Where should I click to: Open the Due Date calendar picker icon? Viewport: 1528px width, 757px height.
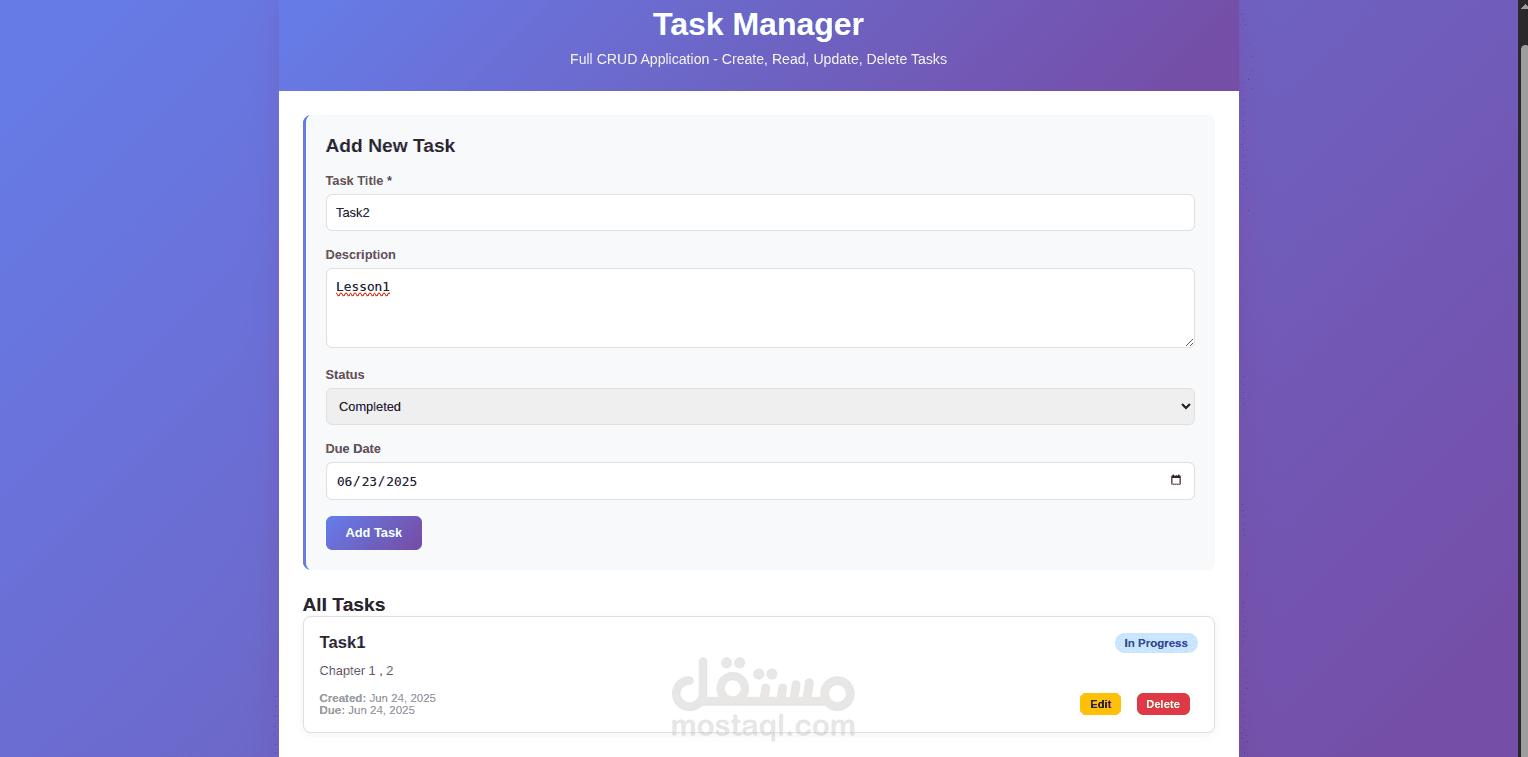point(1175,481)
